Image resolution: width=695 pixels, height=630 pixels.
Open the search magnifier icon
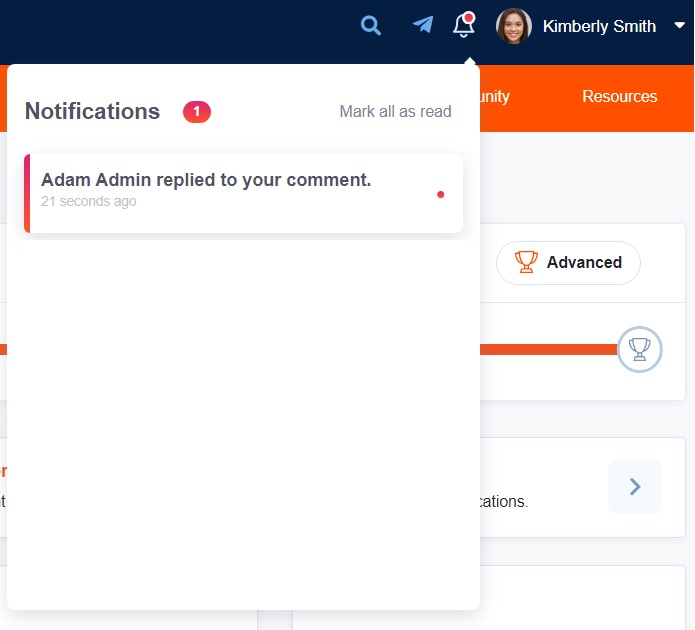click(371, 26)
